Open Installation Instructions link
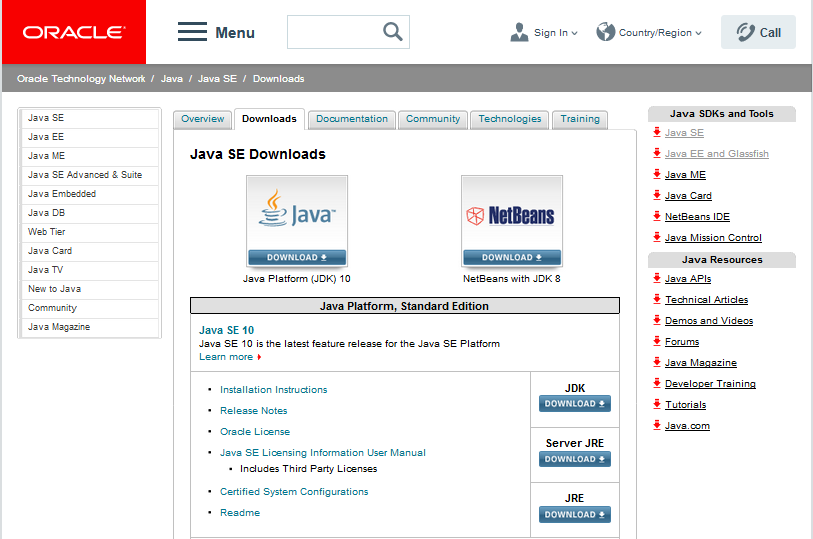813x539 pixels. pyautogui.click(x=273, y=390)
